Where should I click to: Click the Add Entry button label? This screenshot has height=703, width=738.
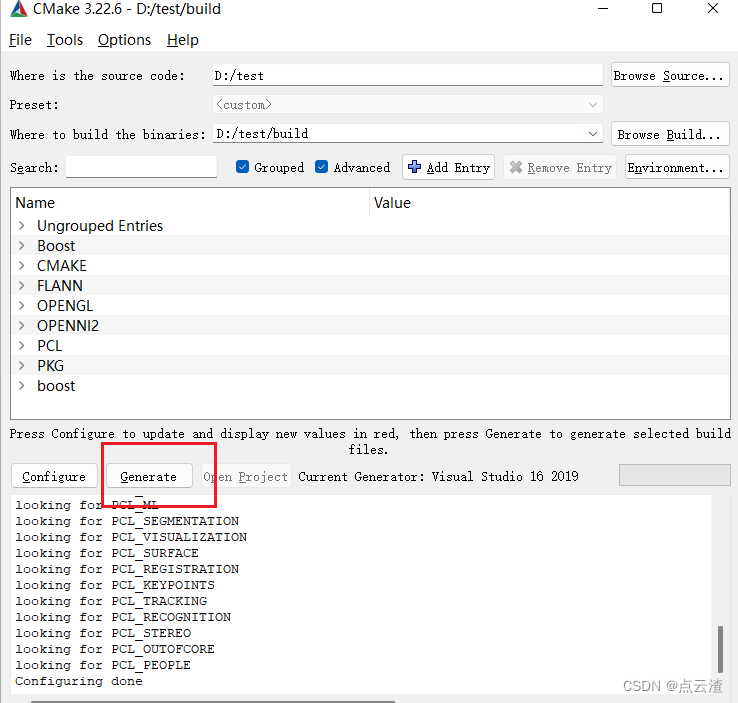458,168
